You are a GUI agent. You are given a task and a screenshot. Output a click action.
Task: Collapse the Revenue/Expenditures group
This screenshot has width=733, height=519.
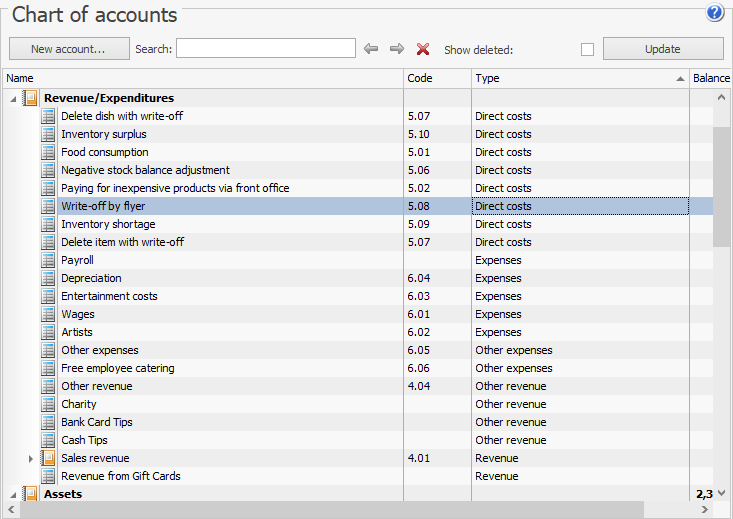pyautogui.click(x=13, y=98)
